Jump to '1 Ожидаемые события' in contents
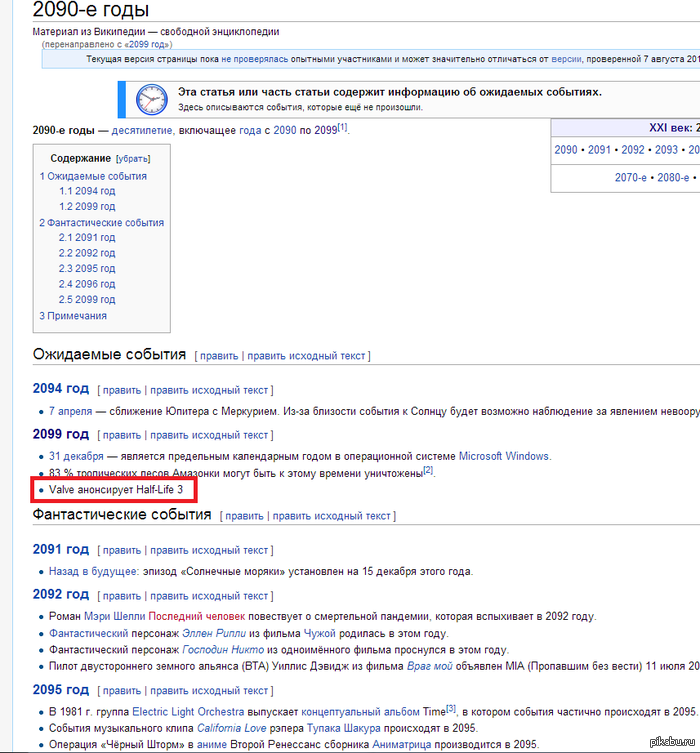700x753 pixels. [x=93, y=176]
